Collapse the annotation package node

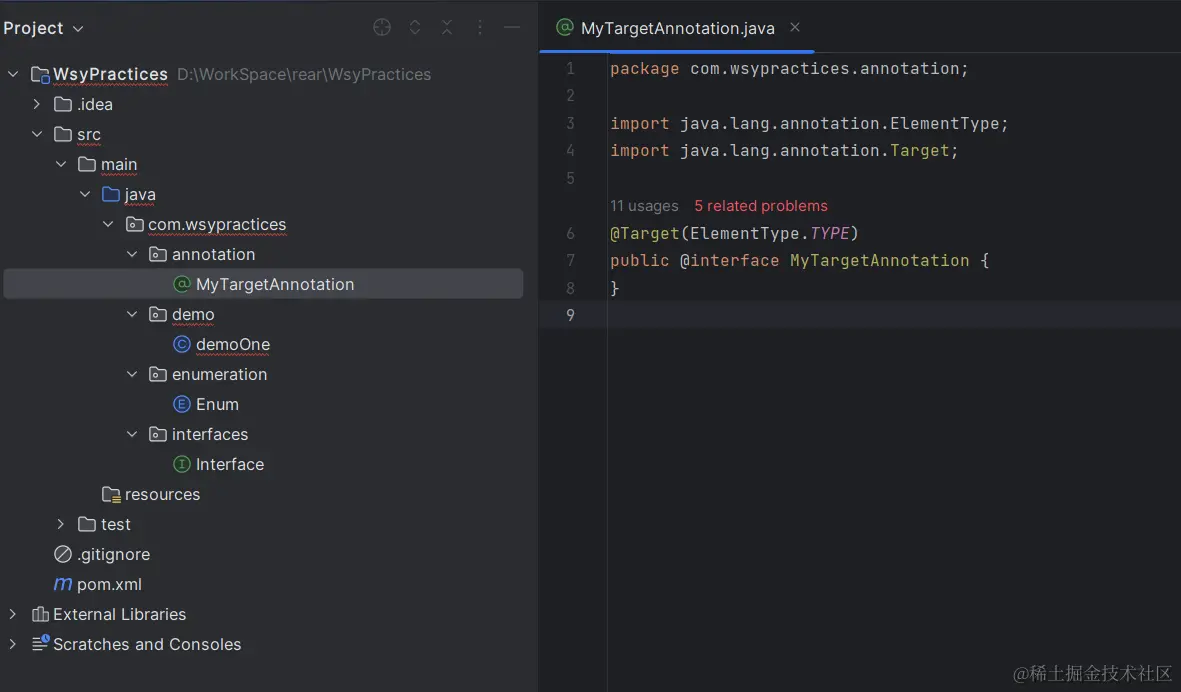(x=133, y=254)
